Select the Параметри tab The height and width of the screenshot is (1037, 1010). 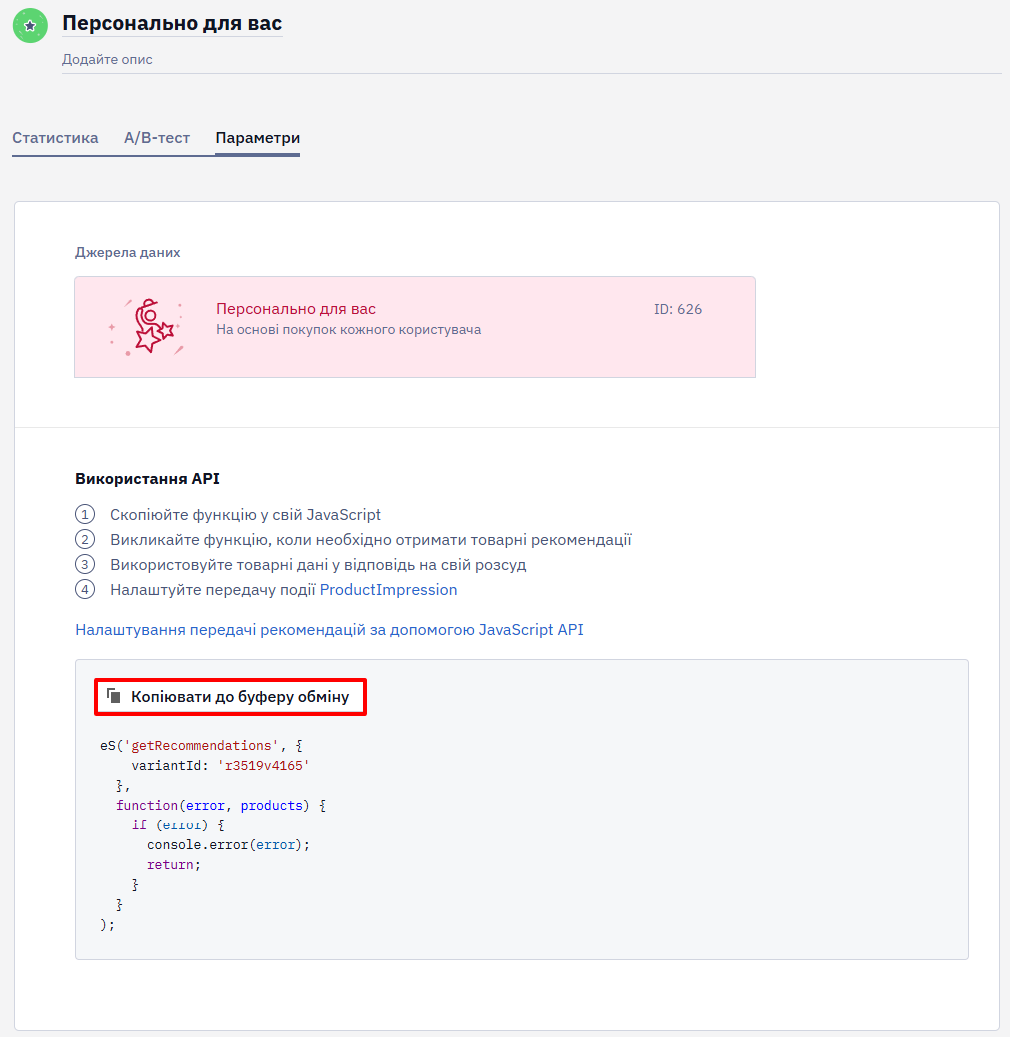(258, 138)
